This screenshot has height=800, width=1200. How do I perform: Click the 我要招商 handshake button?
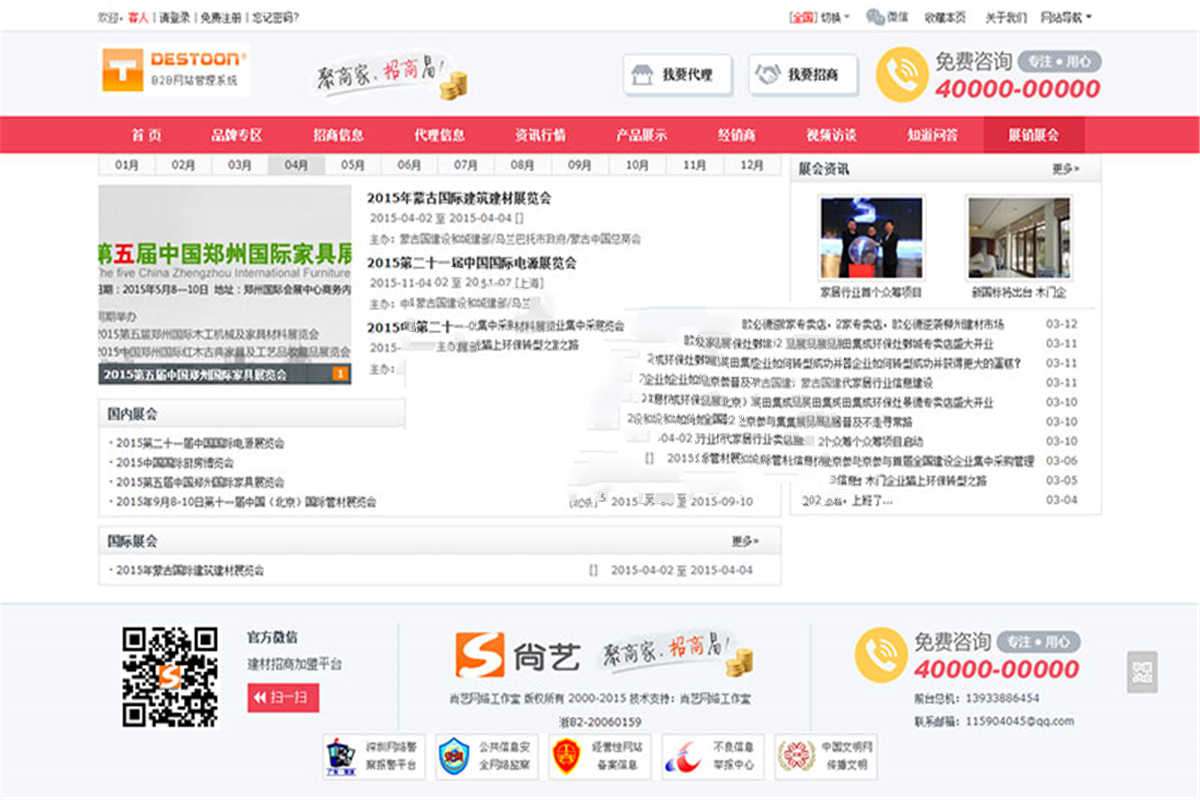point(803,75)
